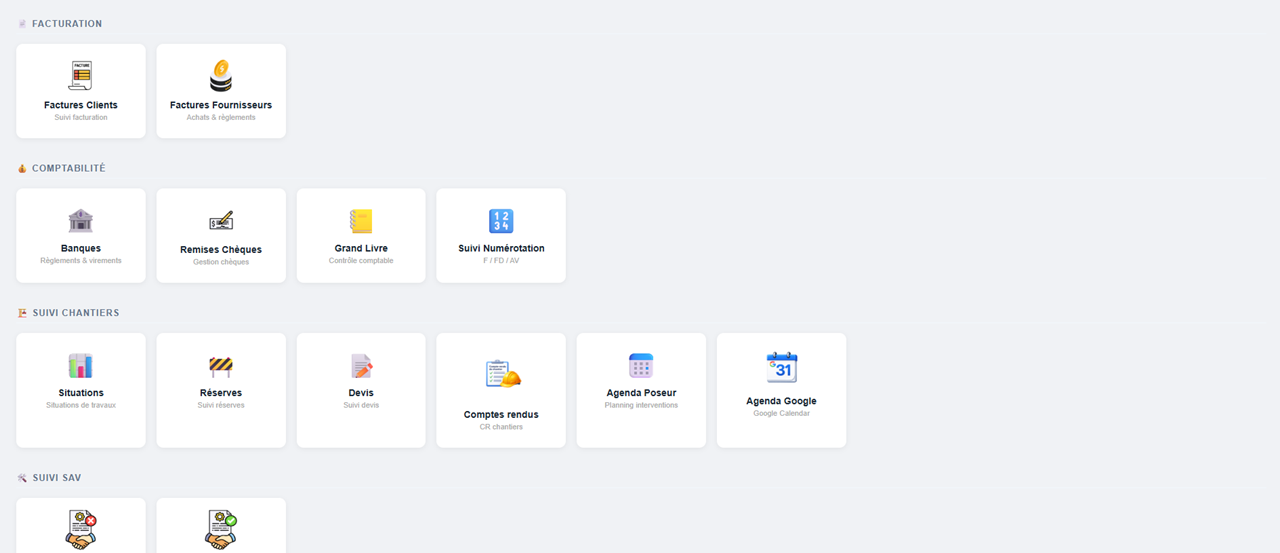The image size is (1280, 553).
Task: Click the SAV handshake icon with red cross
Action: [81, 531]
